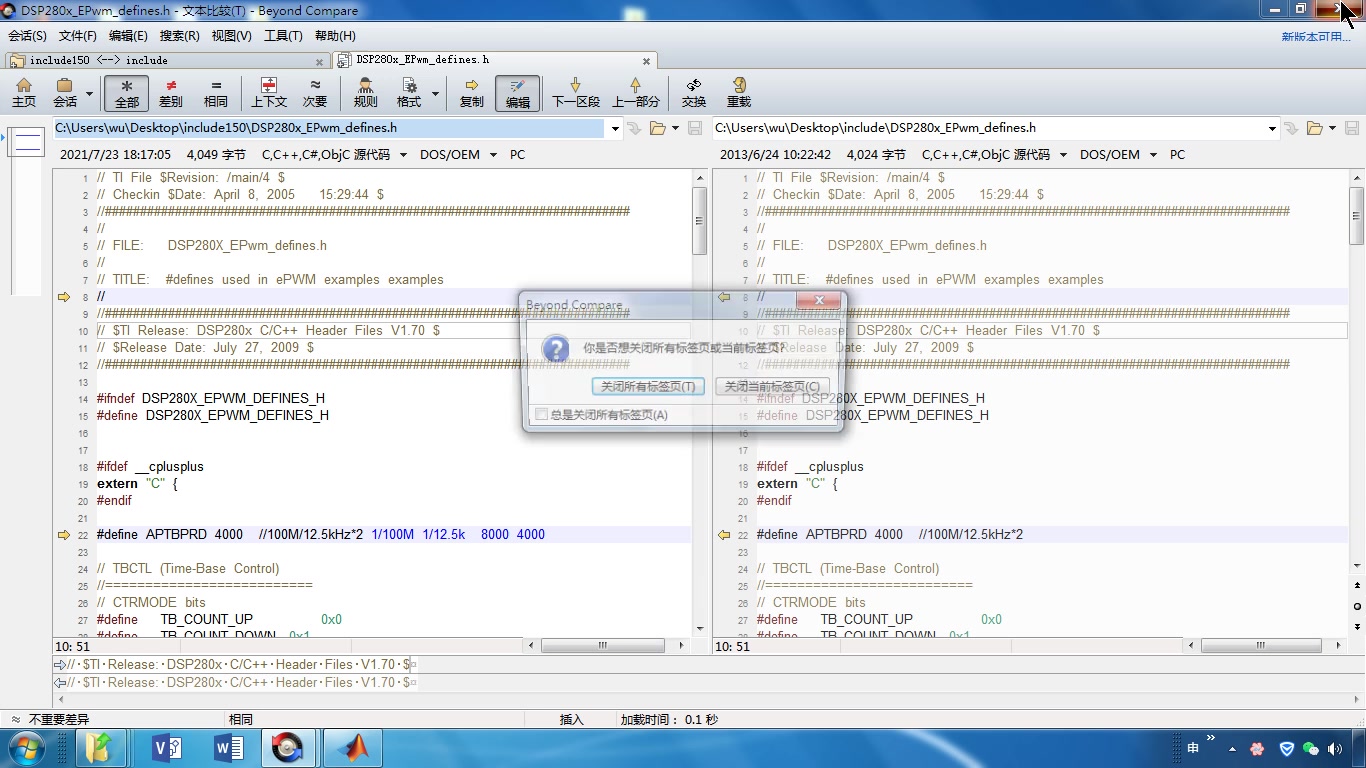The image size is (1366, 768).
Task: Change left DOS/OEM encoding dropdown
Action: pos(459,155)
